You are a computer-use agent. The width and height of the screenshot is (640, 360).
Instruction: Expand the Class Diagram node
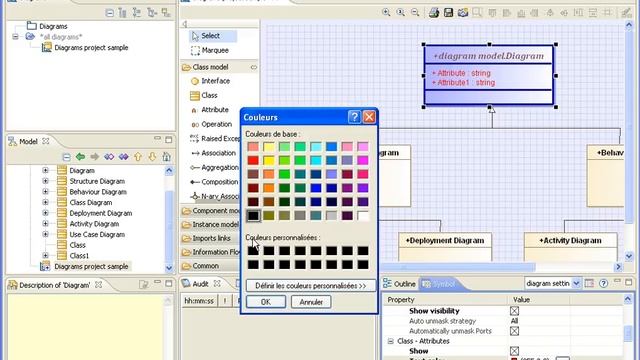pos(45,202)
